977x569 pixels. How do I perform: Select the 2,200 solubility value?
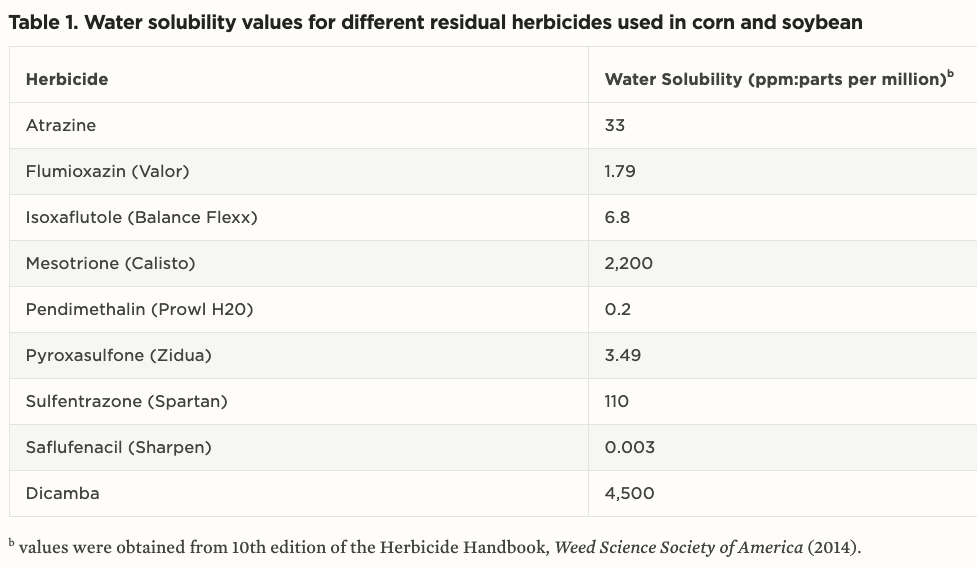(x=629, y=263)
